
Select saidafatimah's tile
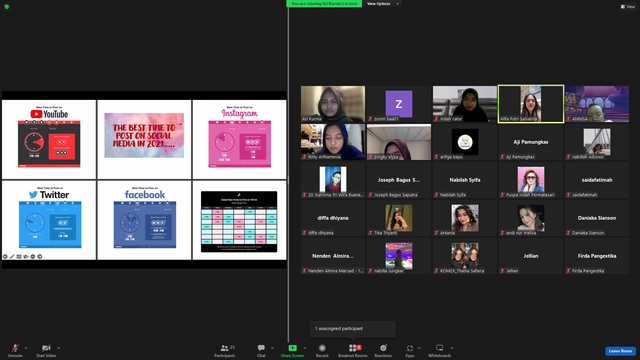coord(597,180)
